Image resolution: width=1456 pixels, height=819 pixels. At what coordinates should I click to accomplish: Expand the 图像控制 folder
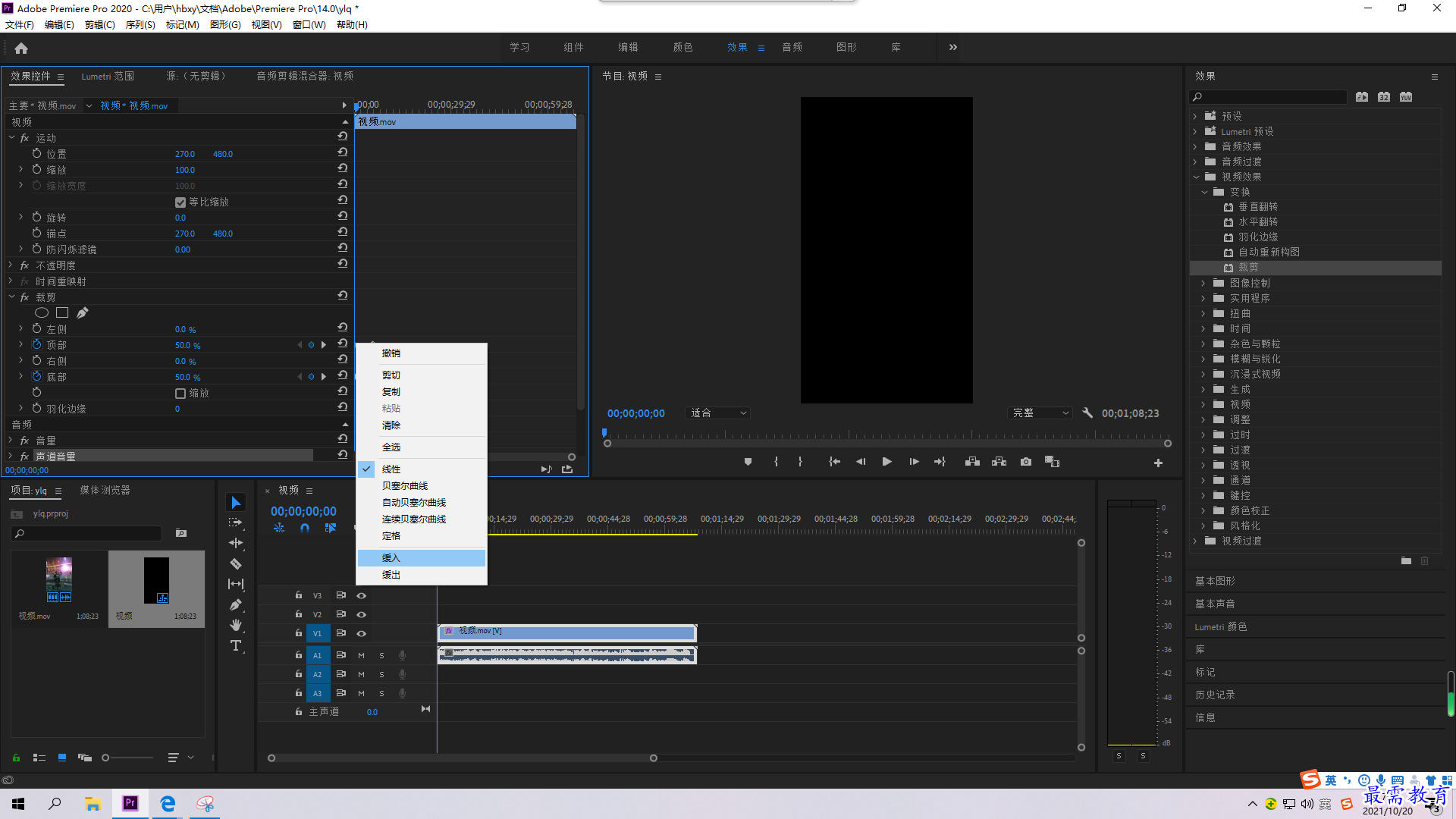1203,283
